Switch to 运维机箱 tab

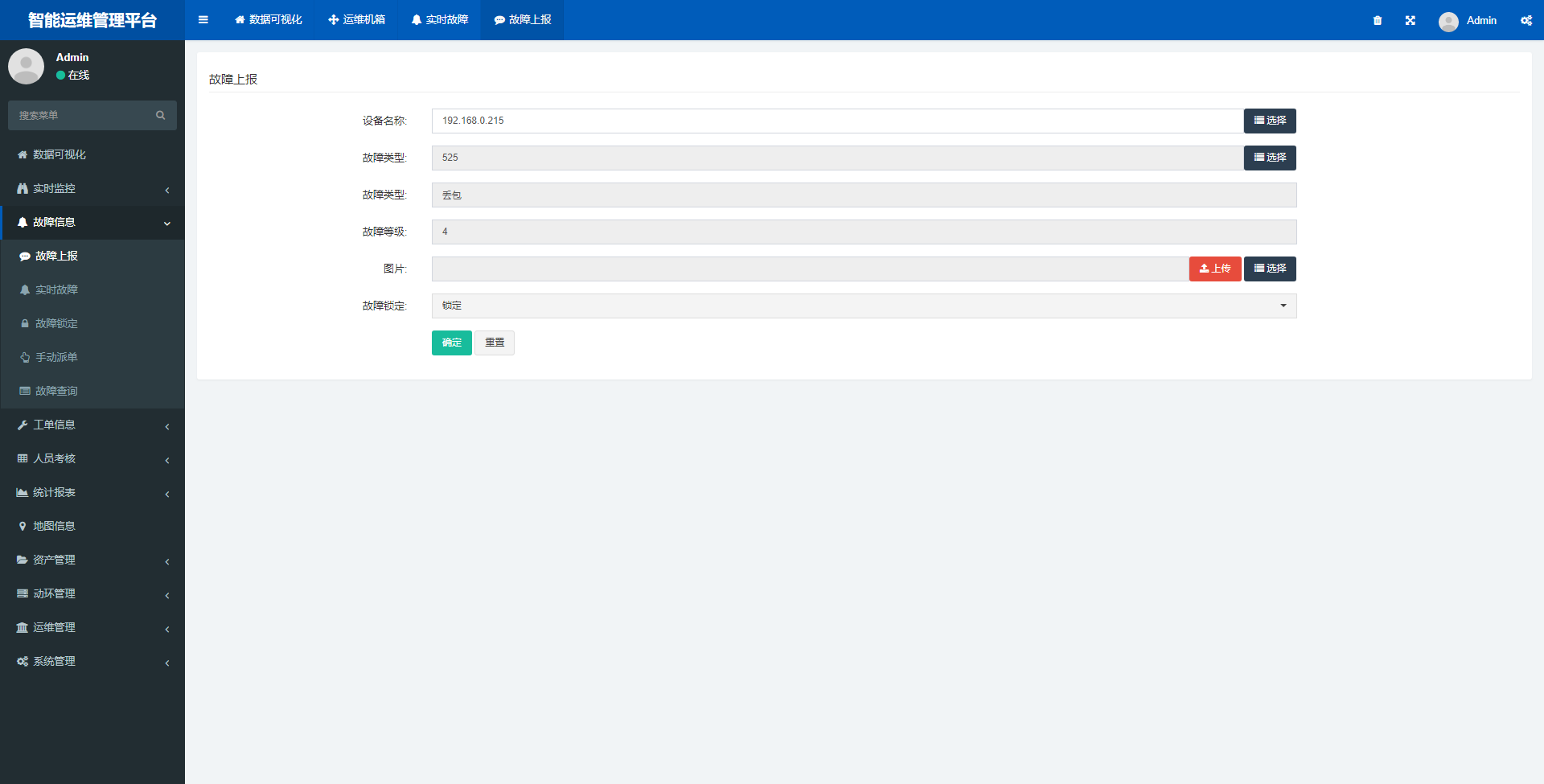(x=356, y=20)
